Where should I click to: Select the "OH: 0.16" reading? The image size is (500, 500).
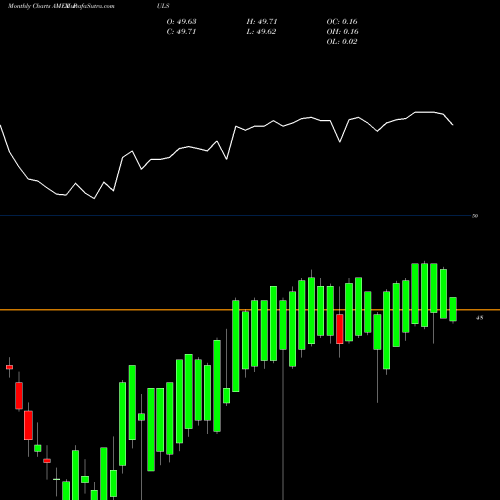tap(342, 32)
